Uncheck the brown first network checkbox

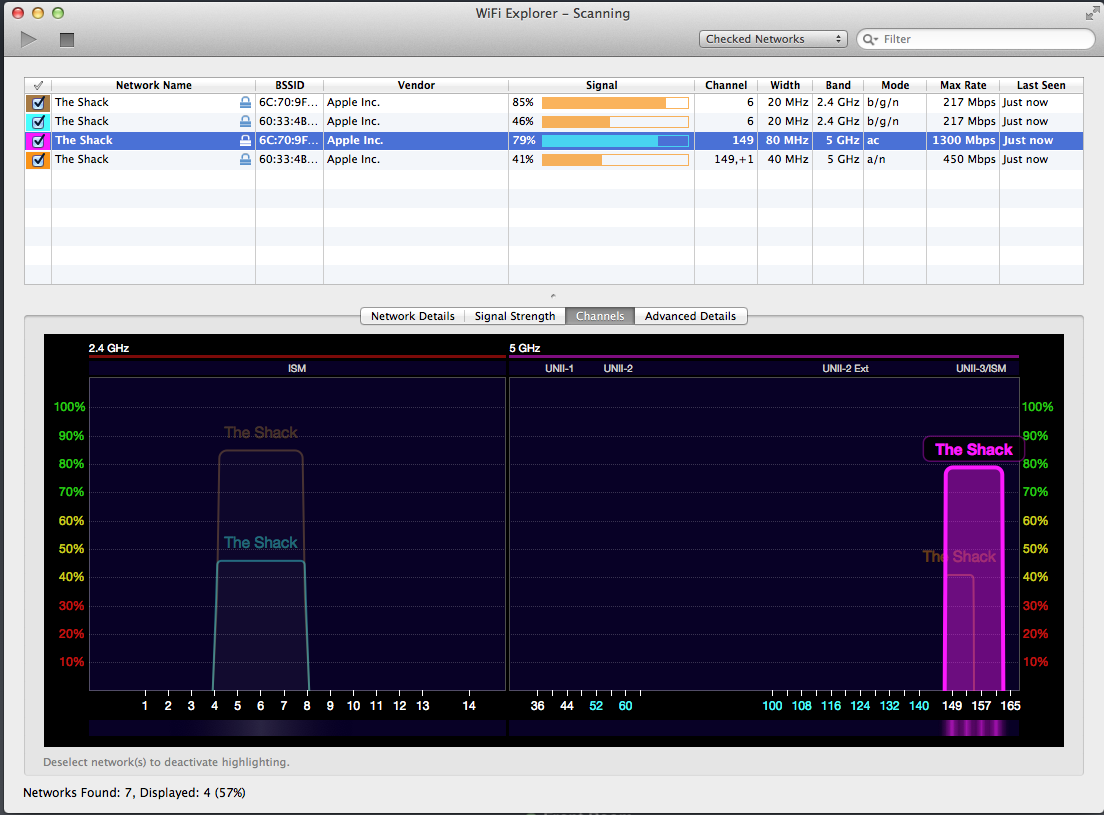point(38,102)
